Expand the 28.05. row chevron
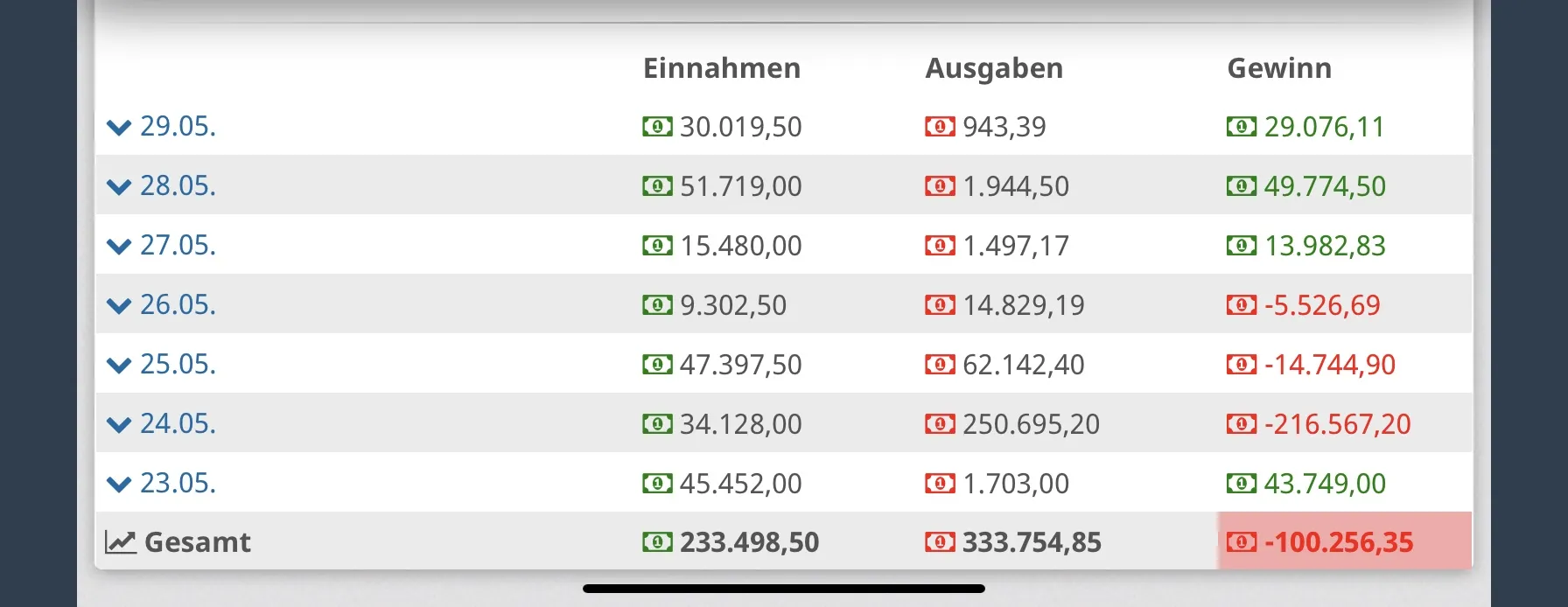The height and width of the screenshot is (607, 1568). click(118, 187)
